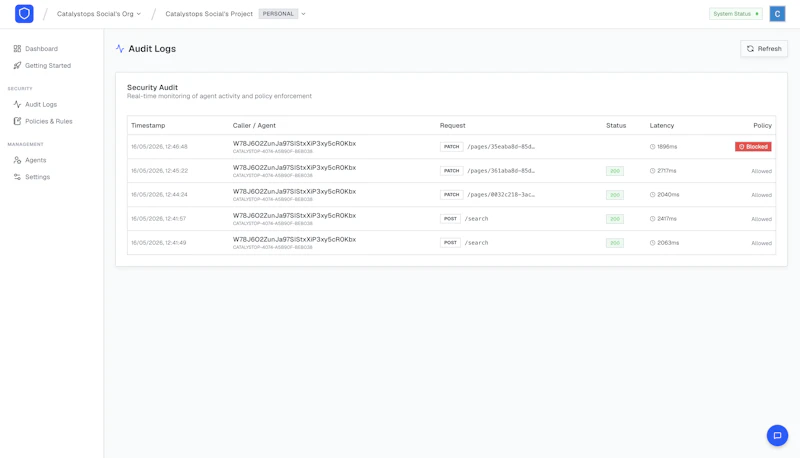Click the /pages/0032c218 request path
This screenshot has width=800, height=458.
[x=501, y=194]
